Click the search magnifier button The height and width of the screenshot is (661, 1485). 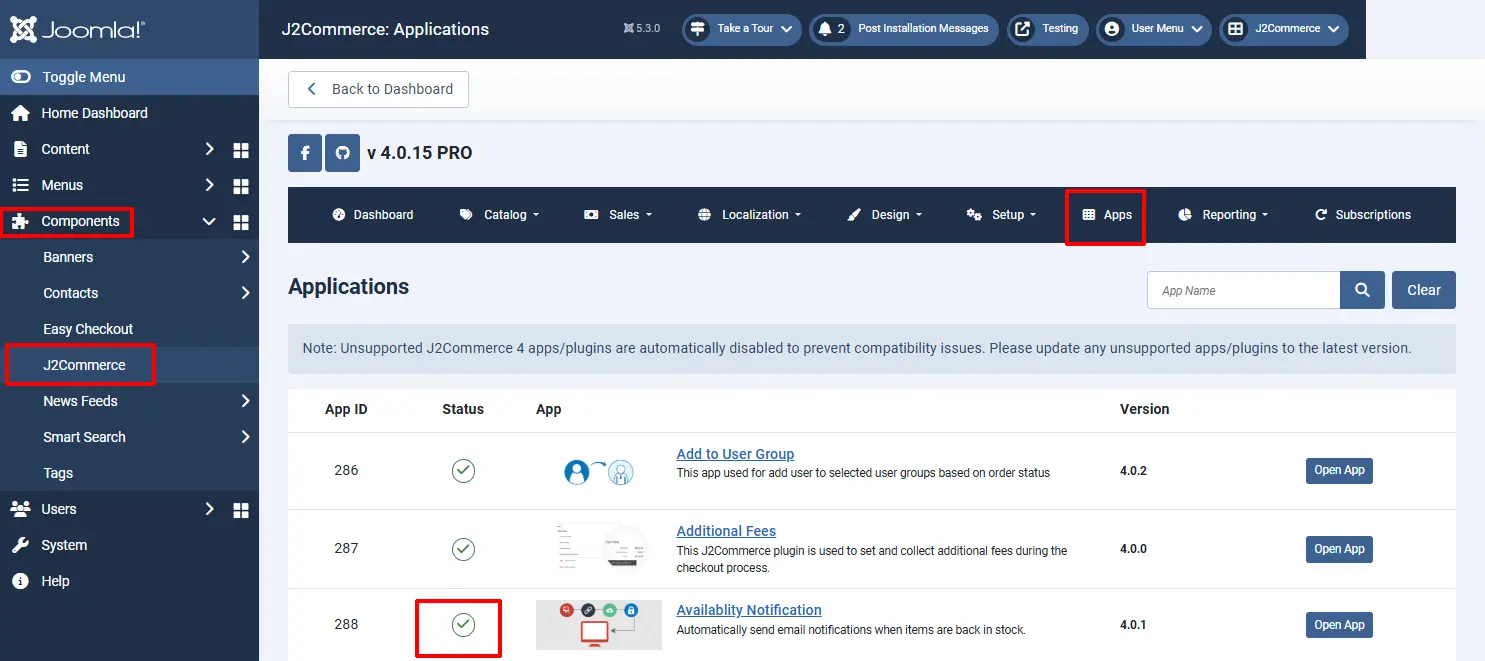[x=1362, y=290]
